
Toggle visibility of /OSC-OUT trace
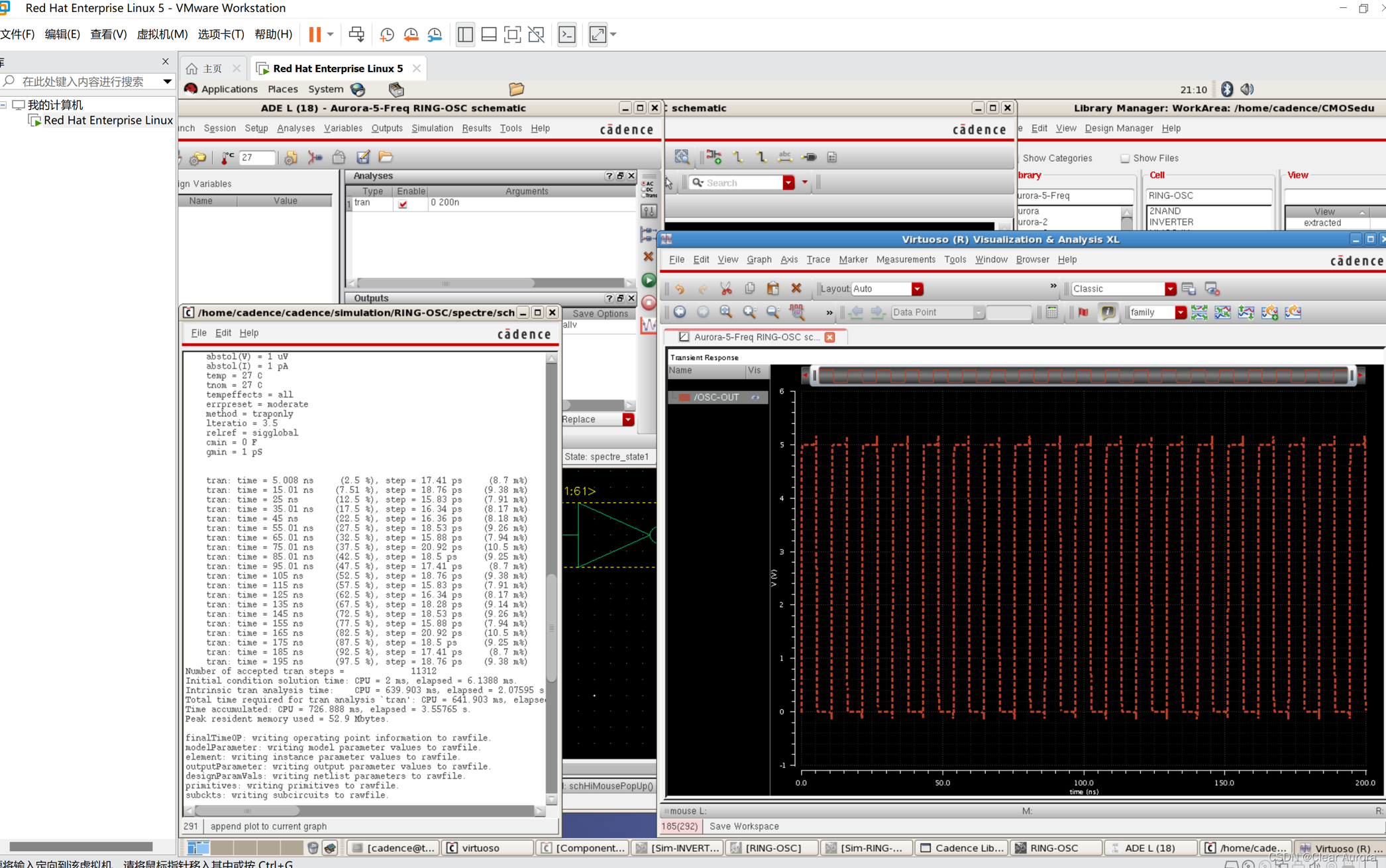pos(755,398)
